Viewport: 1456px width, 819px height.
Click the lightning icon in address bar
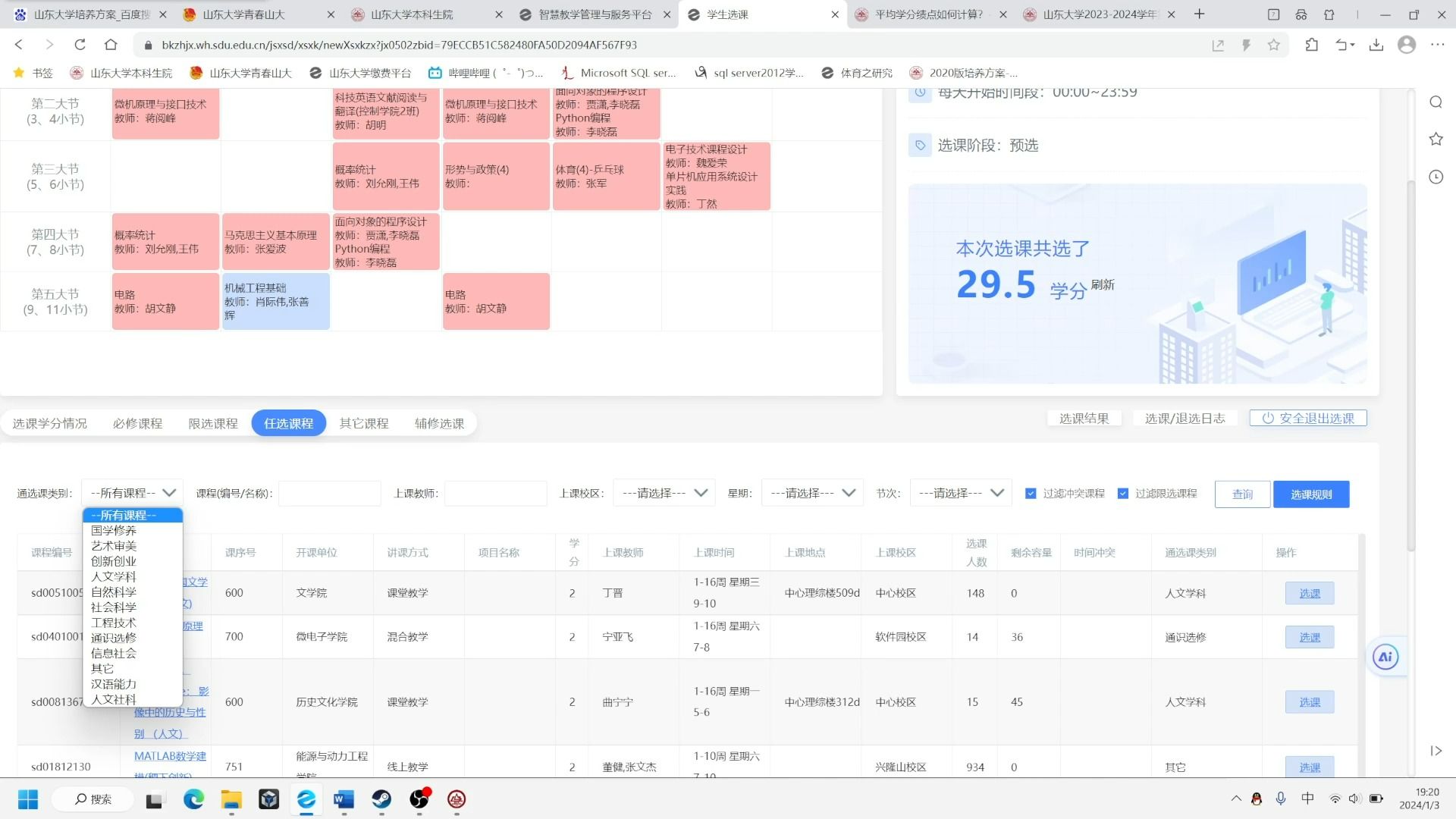point(1246,45)
